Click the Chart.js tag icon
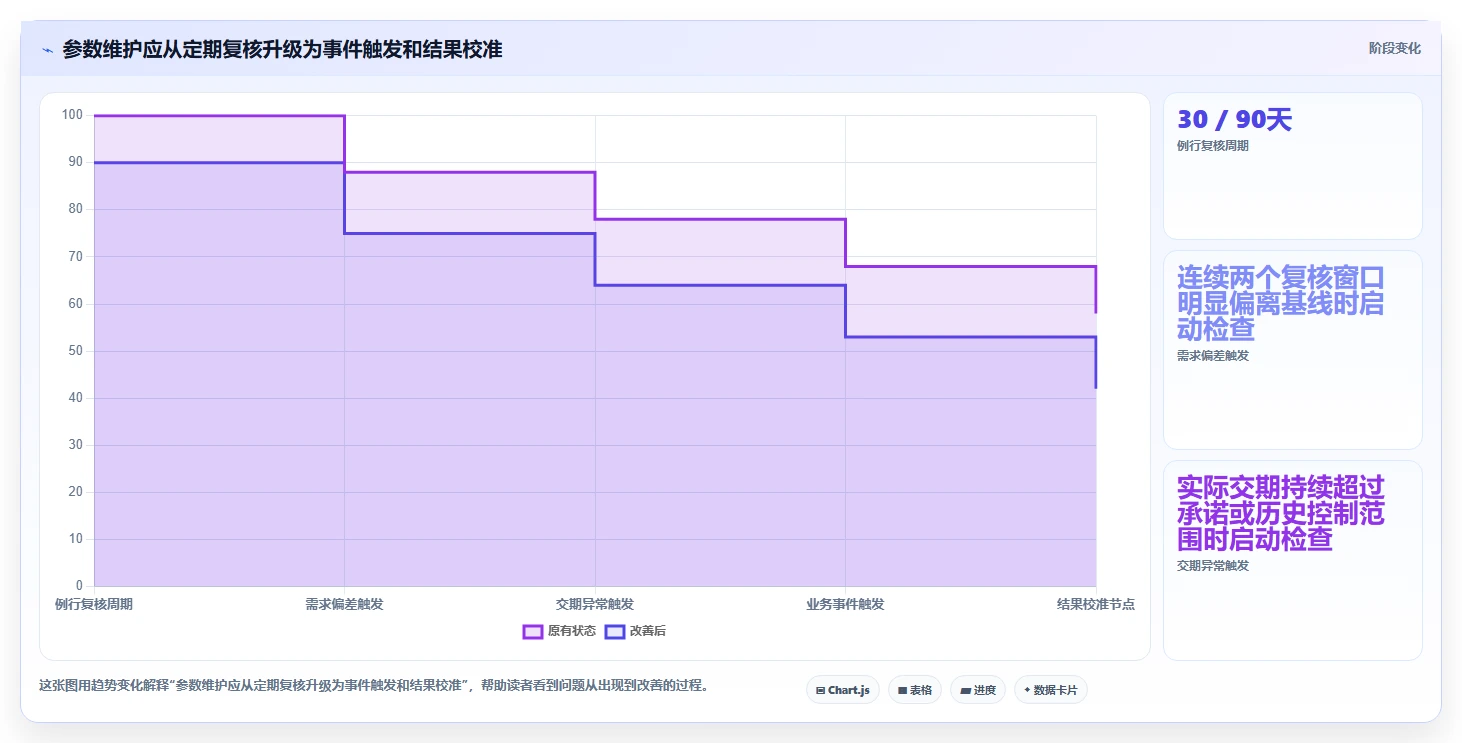 point(820,690)
